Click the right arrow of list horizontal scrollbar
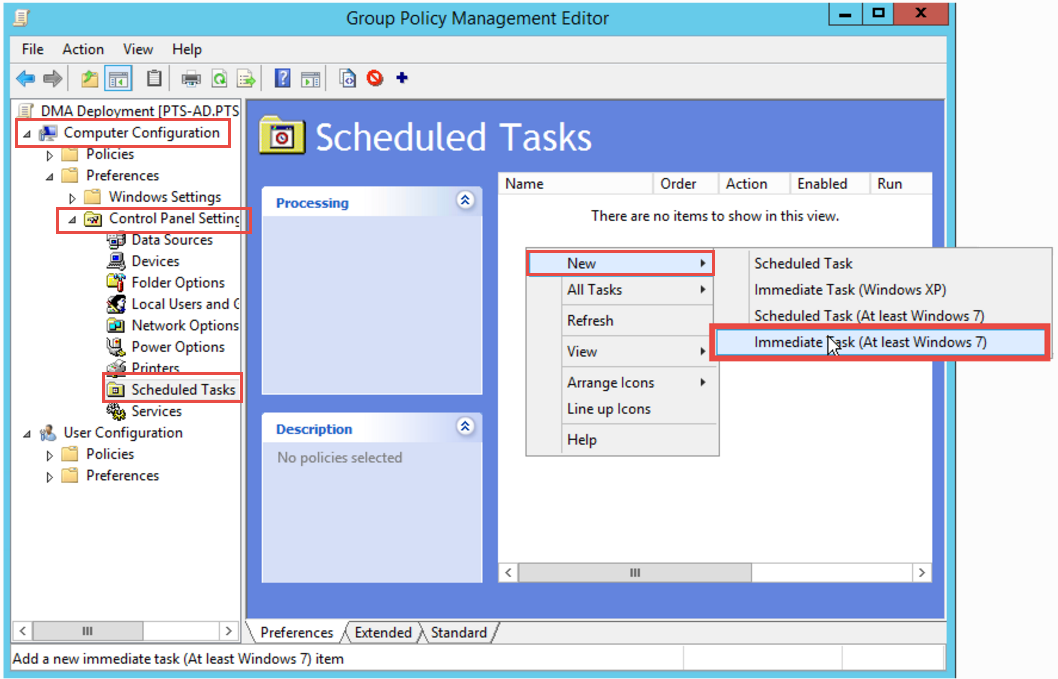This screenshot has height=679, width=1058. [921, 573]
